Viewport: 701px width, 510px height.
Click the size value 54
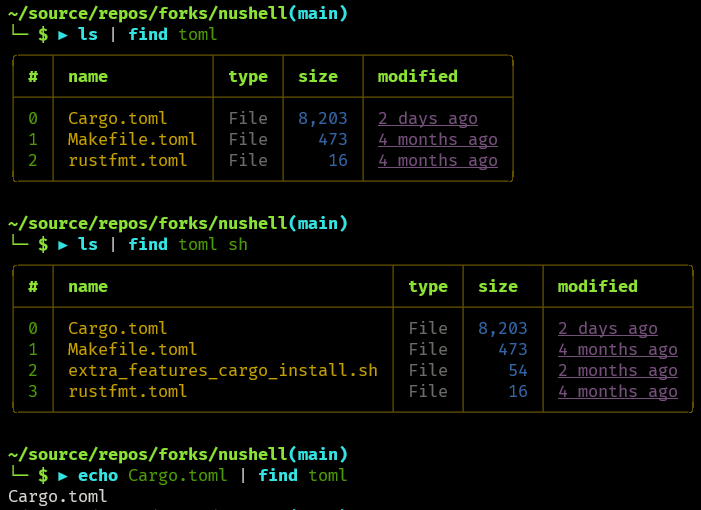[x=517, y=370]
